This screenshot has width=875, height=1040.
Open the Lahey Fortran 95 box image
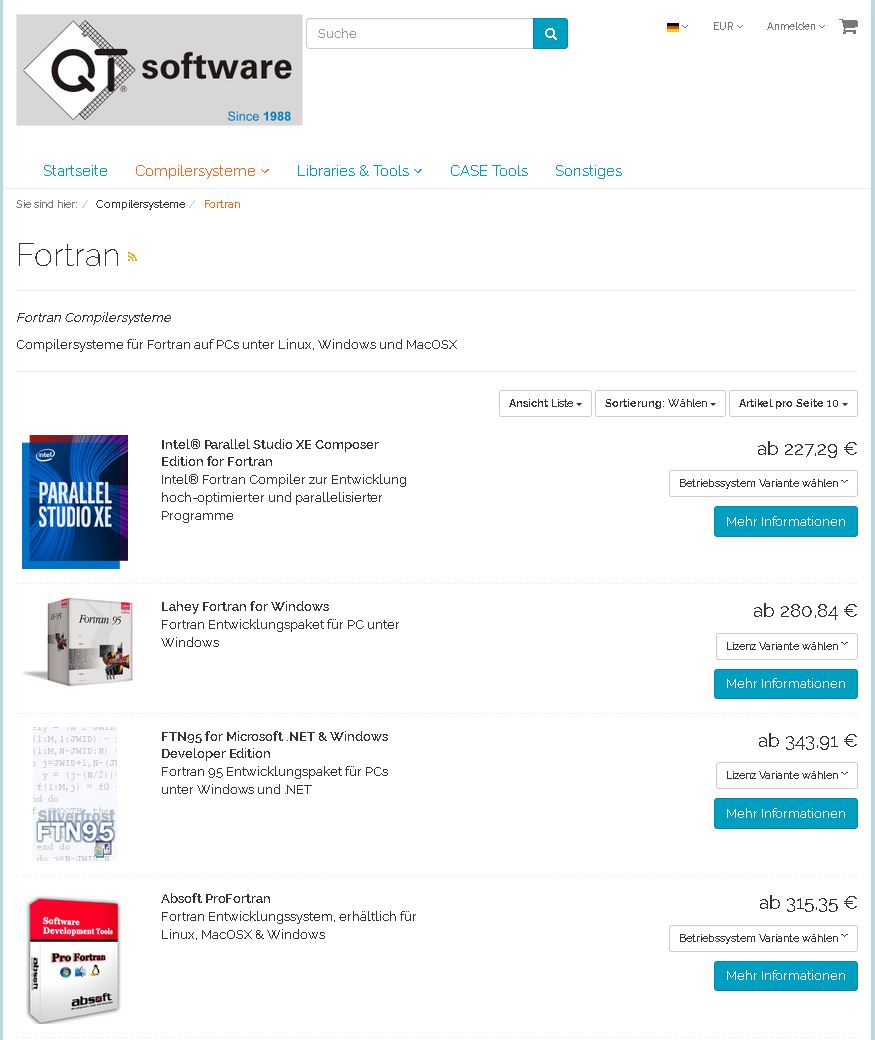[78, 641]
